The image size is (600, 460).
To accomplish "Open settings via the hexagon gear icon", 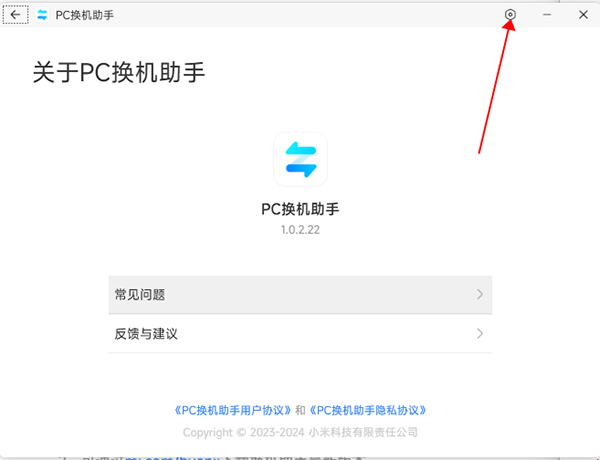I will [510, 15].
